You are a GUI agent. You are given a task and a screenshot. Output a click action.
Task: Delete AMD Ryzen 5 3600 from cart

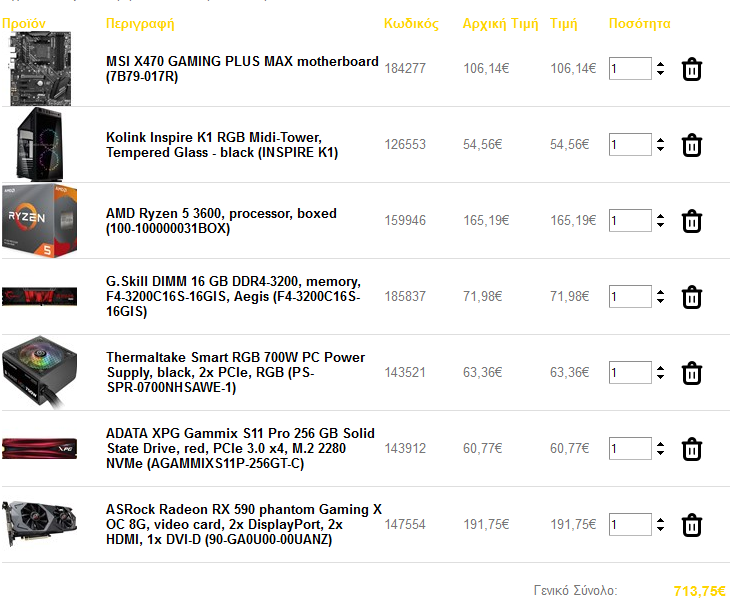tap(691, 221)
